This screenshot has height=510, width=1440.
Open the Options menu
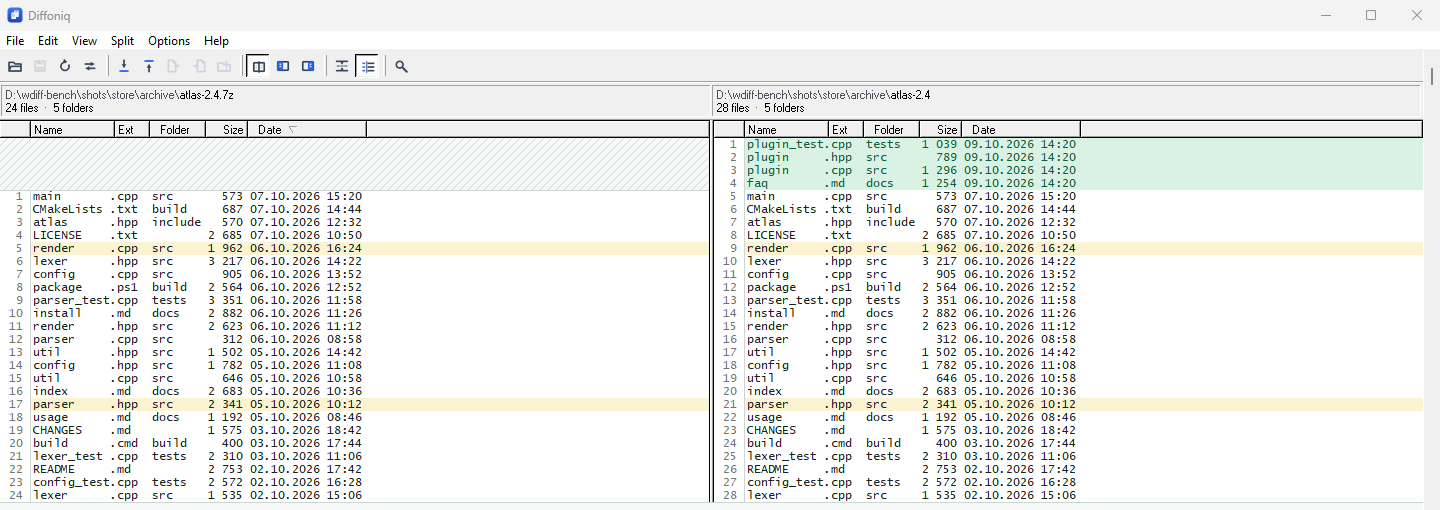tap(169, 41)
